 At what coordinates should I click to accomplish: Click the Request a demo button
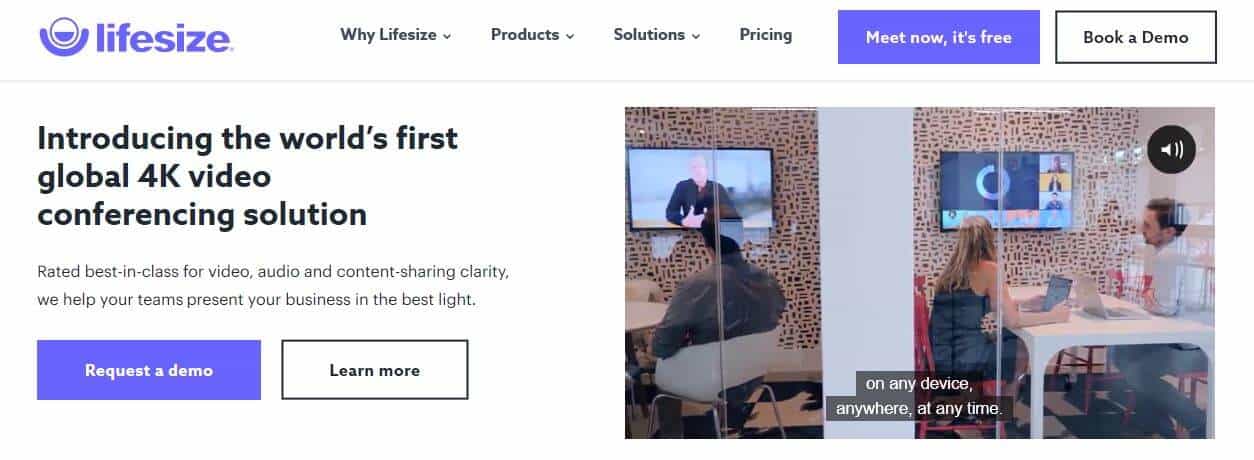tap(149, 370)
